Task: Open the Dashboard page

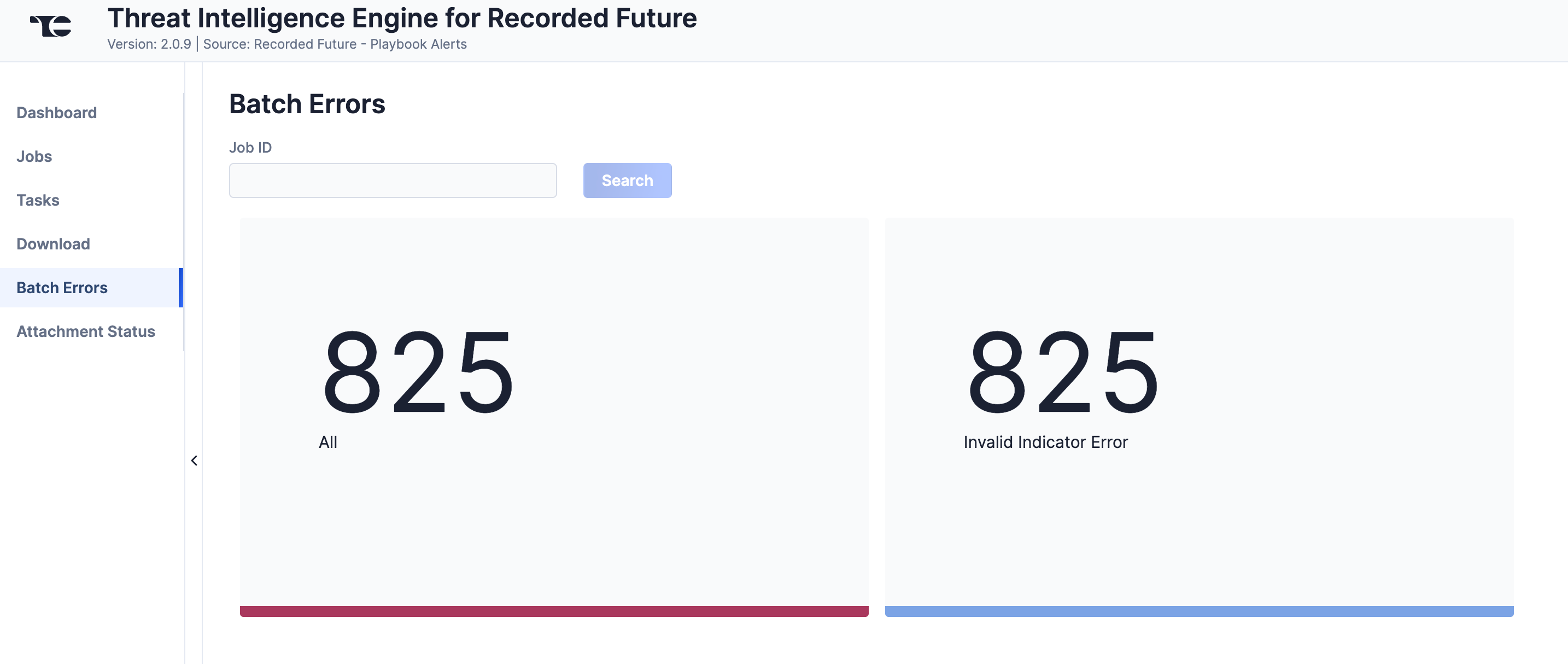Action: [x=57, y=113]
